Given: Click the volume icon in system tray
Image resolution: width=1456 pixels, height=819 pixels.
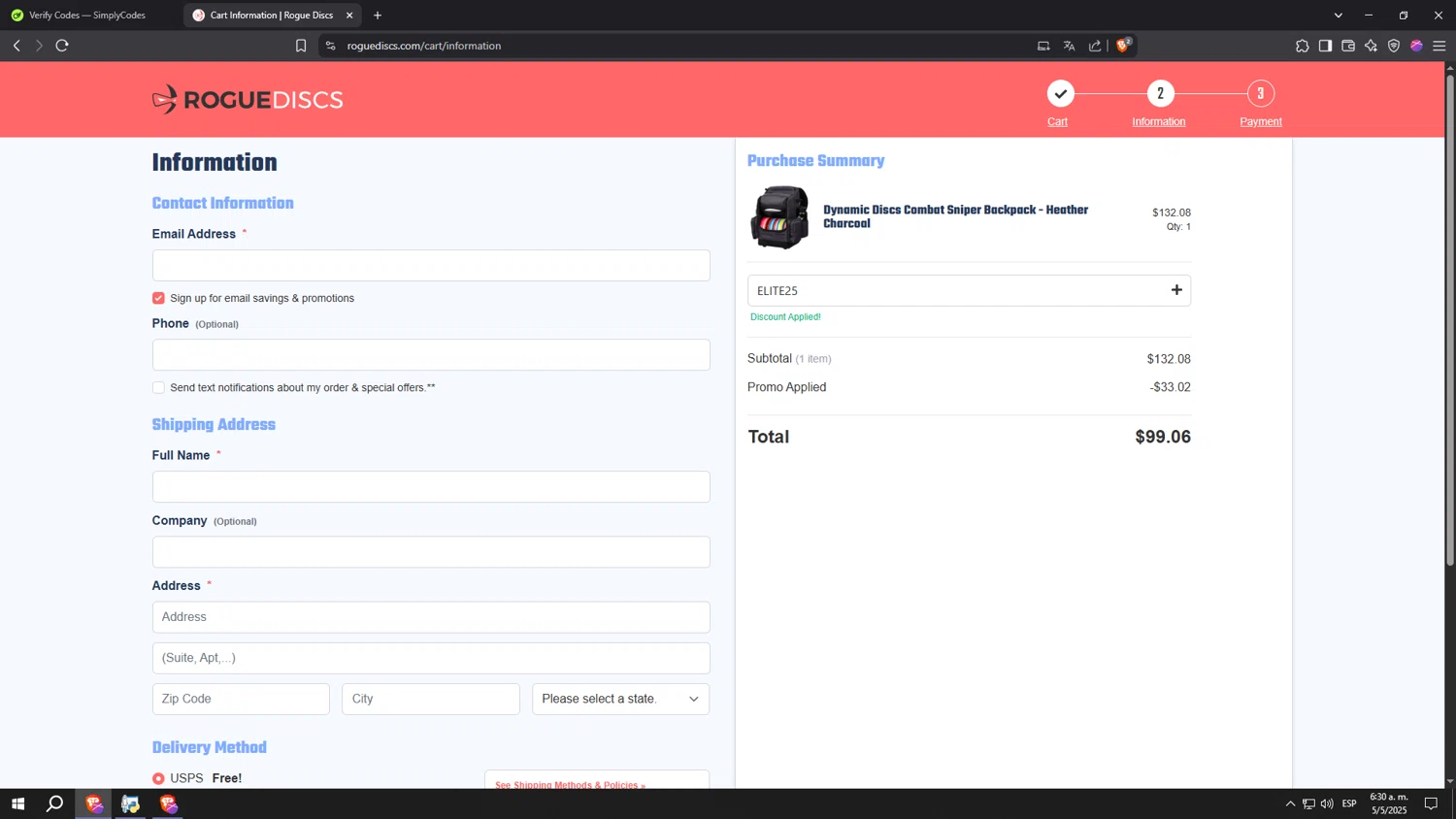Looking at the screenshot, I should click(x=1327, y=803).
